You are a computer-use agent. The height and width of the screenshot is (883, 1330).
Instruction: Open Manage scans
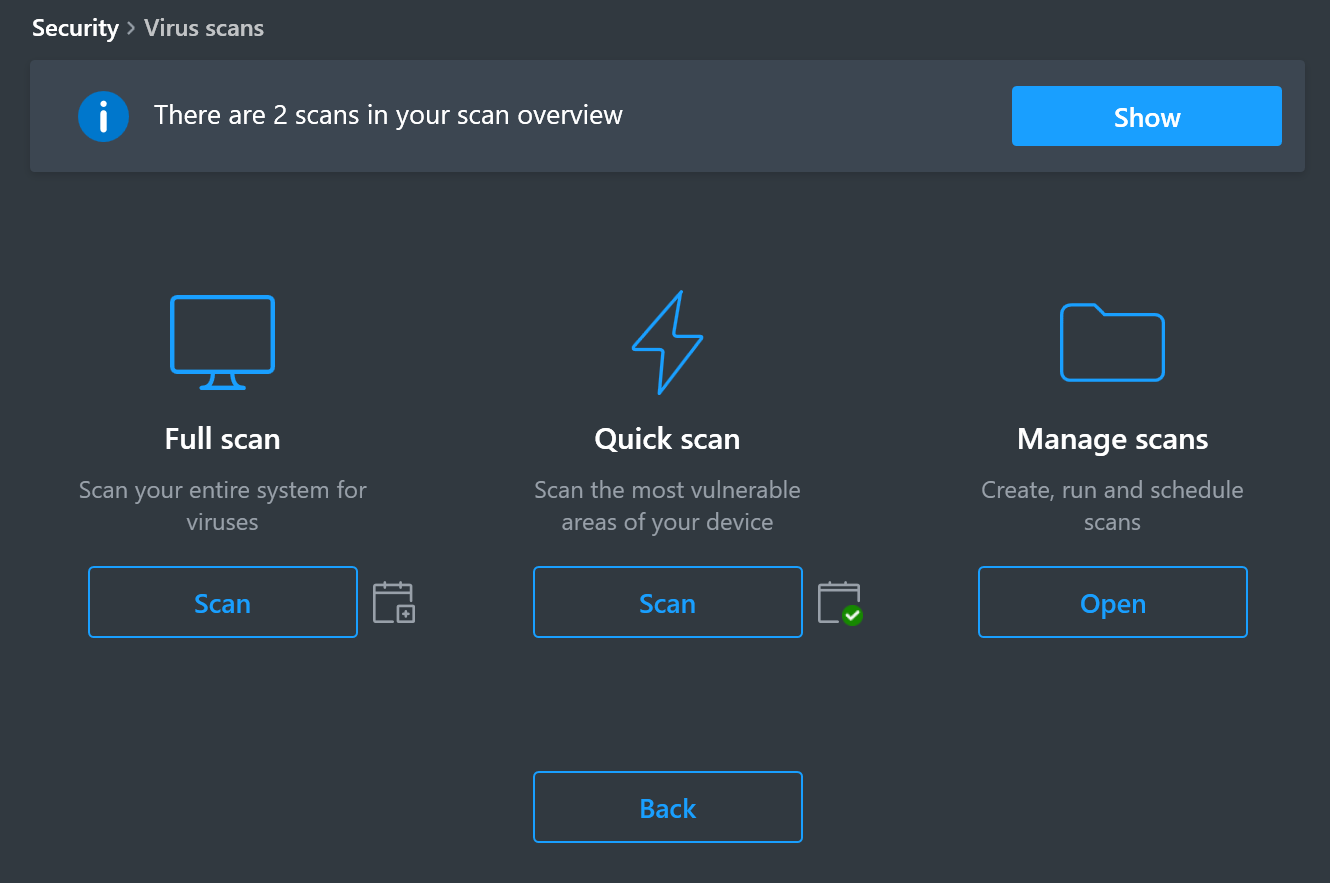click(x=1113, y=602)
